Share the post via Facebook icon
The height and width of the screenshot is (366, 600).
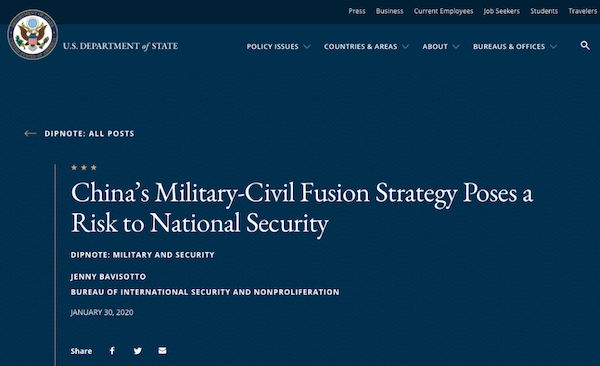click(112, 351)
